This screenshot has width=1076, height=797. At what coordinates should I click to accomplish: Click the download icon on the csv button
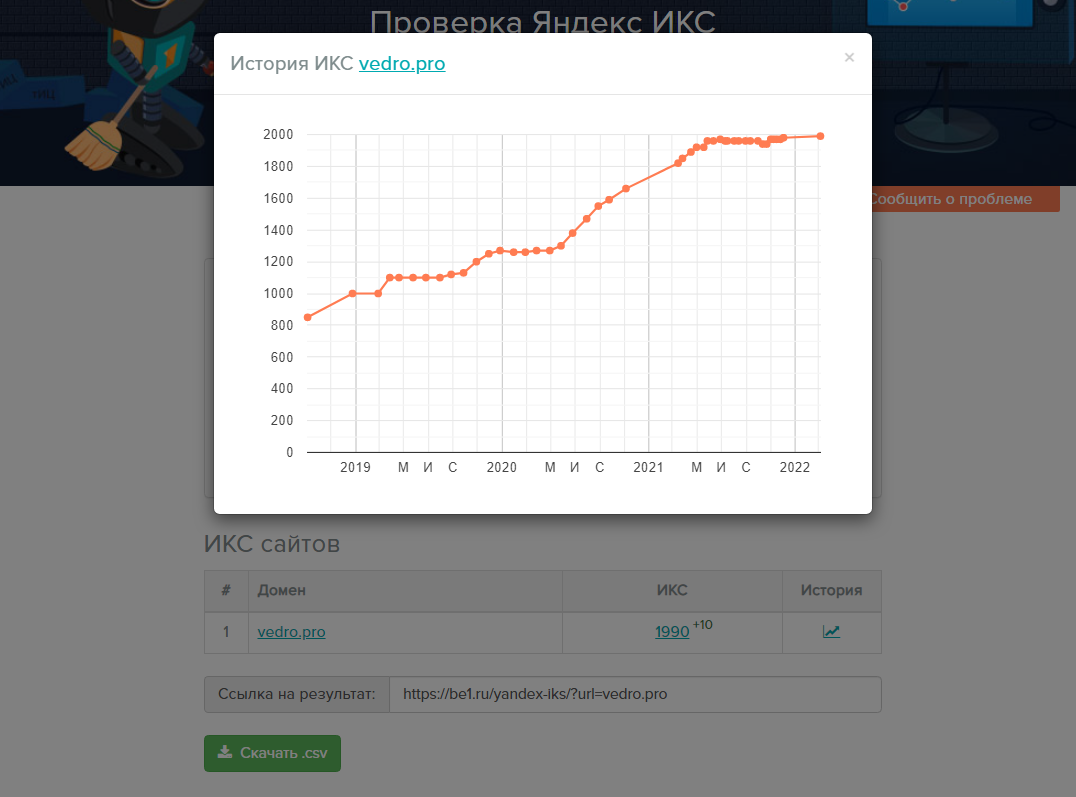(226, 753)
